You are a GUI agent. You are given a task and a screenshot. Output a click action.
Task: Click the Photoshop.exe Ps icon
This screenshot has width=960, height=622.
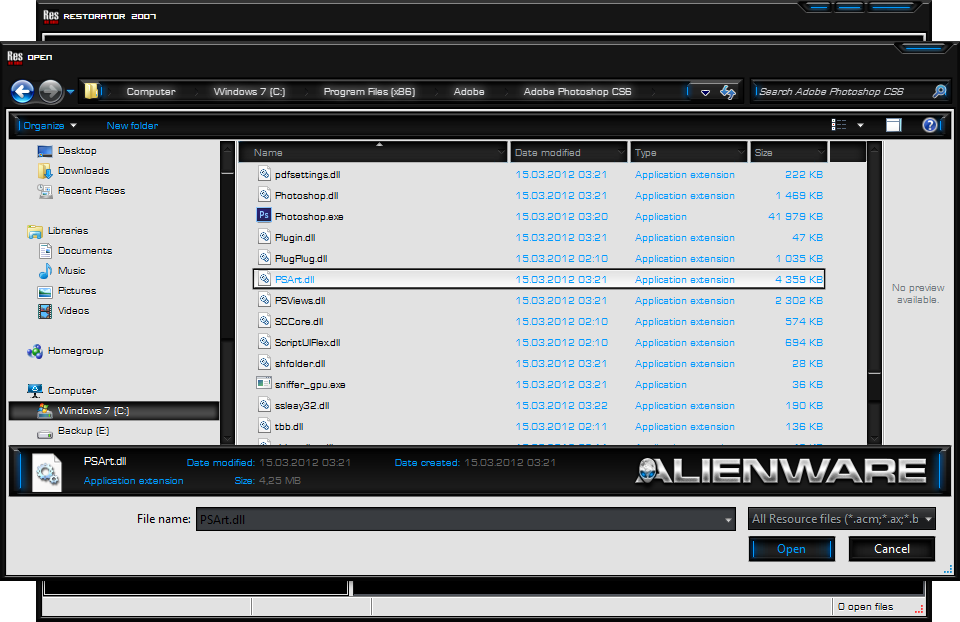(x=264, y=216)
